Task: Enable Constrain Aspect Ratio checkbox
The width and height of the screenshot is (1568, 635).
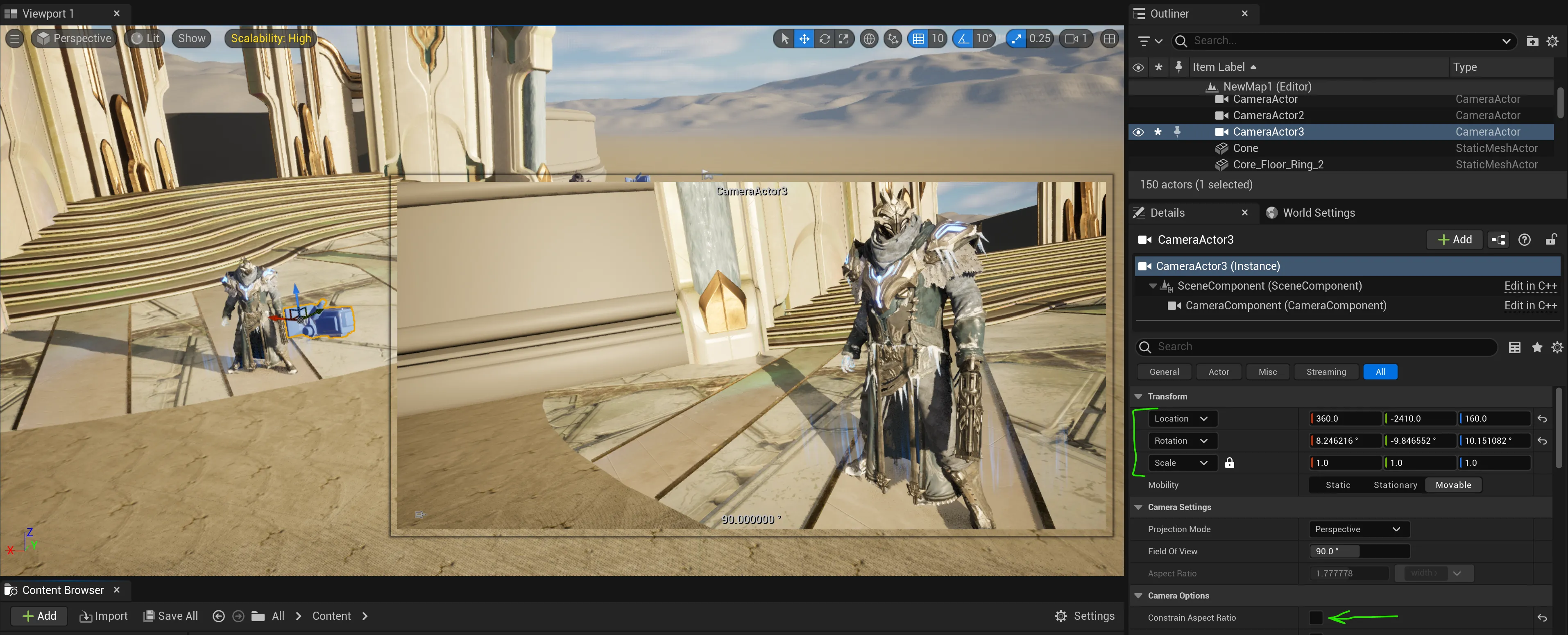Action: [x=1315, y=617]
